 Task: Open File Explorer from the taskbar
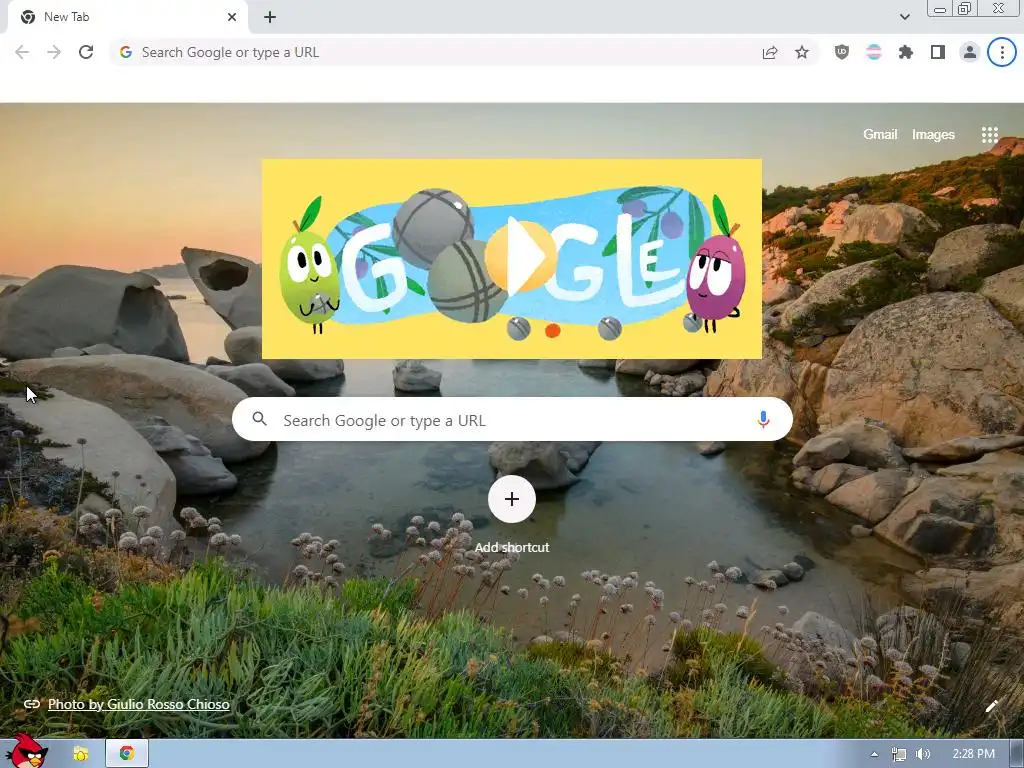tap(81, 754)
